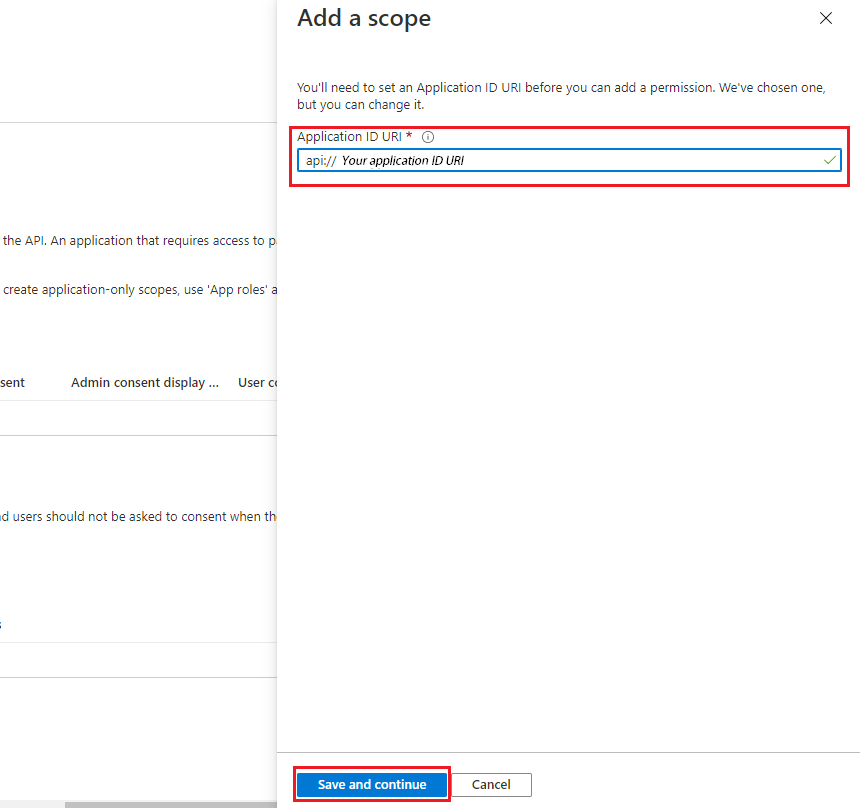Click the text about setting Application ID URI

pos(561,96)
